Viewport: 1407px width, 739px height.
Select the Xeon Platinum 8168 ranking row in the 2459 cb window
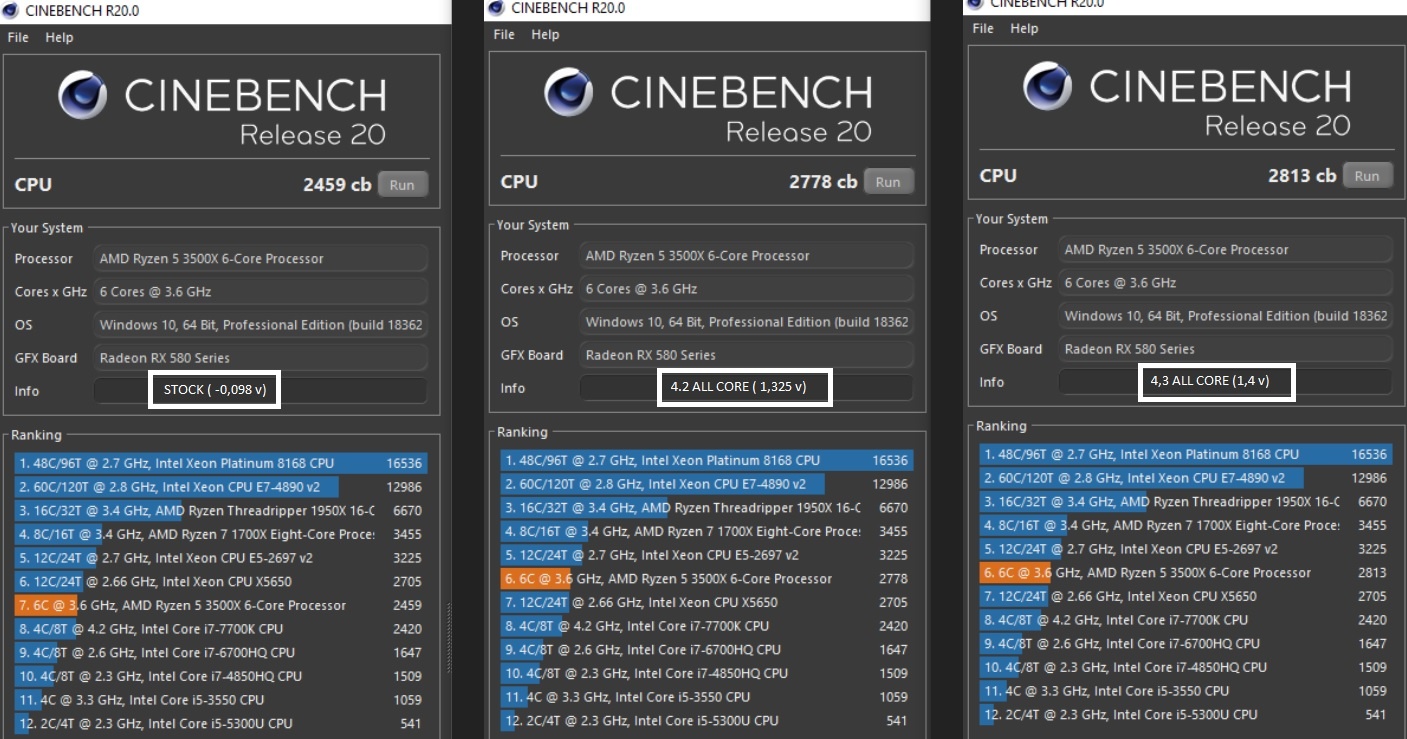tap(220, 463)
